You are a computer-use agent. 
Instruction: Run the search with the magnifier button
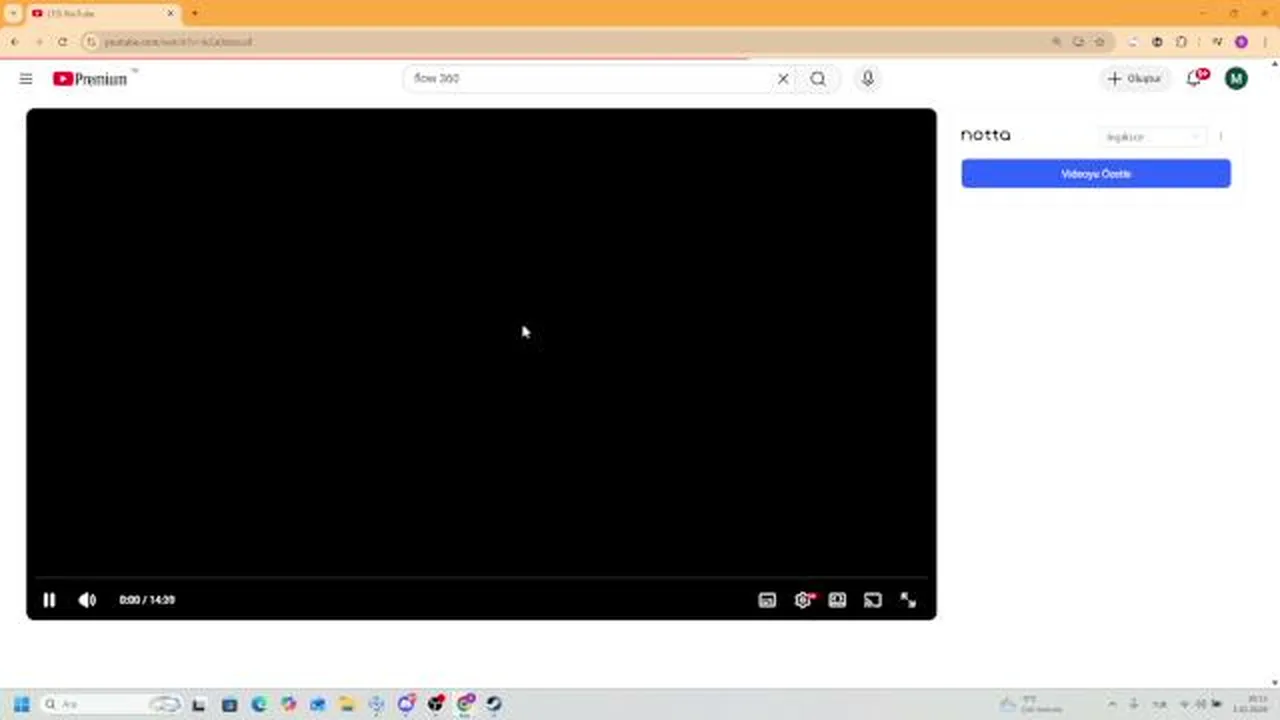pyautogui.click(x=818, y=78)
